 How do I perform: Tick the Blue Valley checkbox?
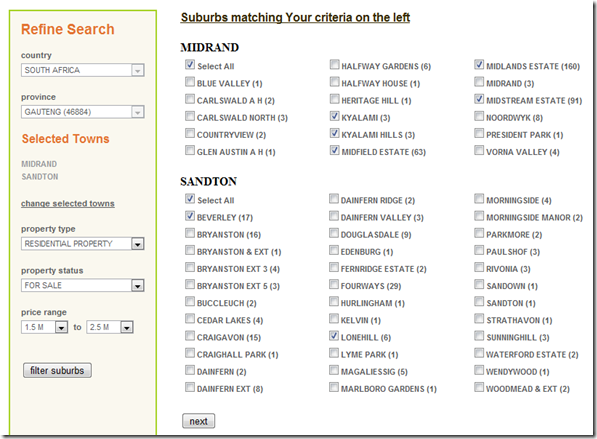pyautogui.click(x=190, y=82)
